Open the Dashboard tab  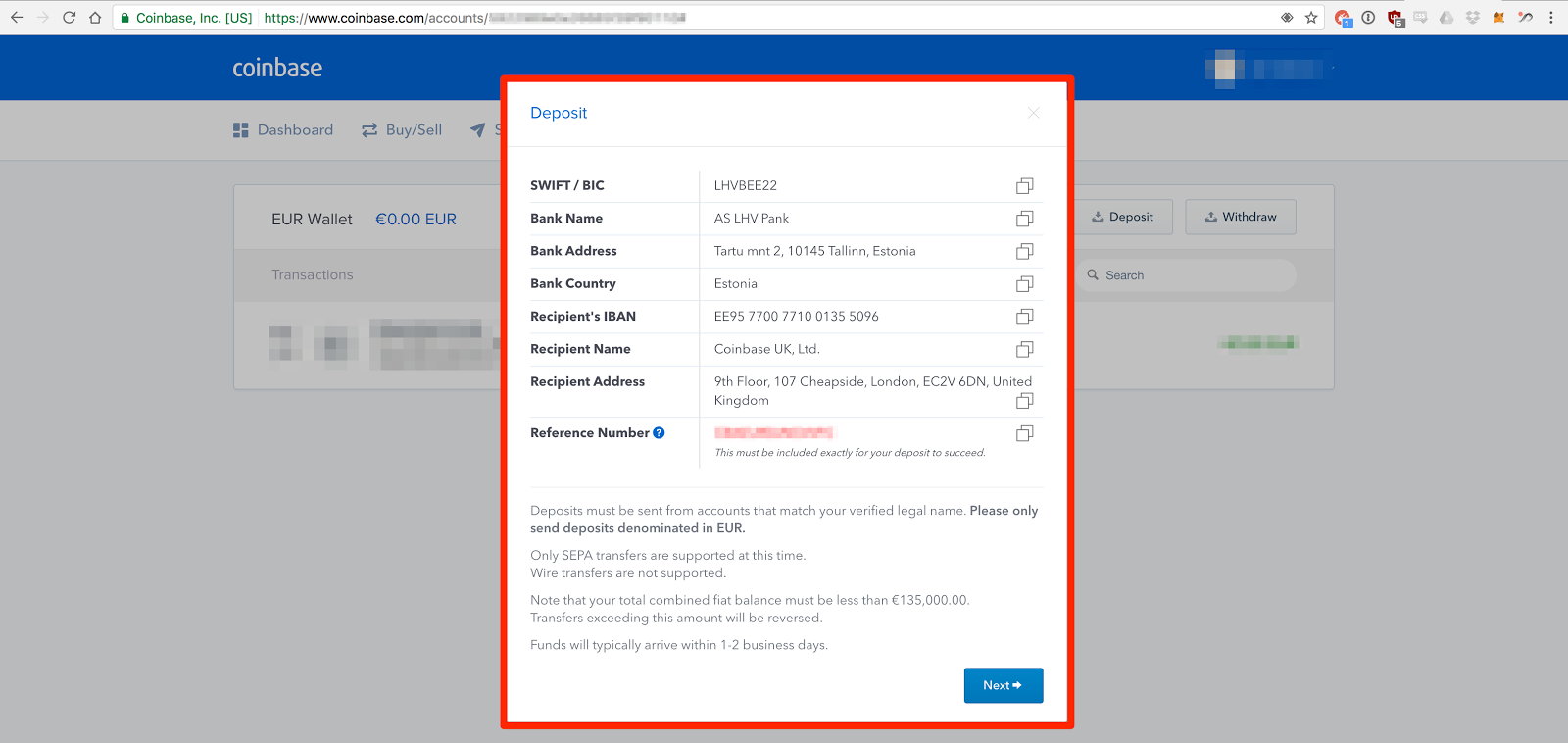click(x=283, y=129)
